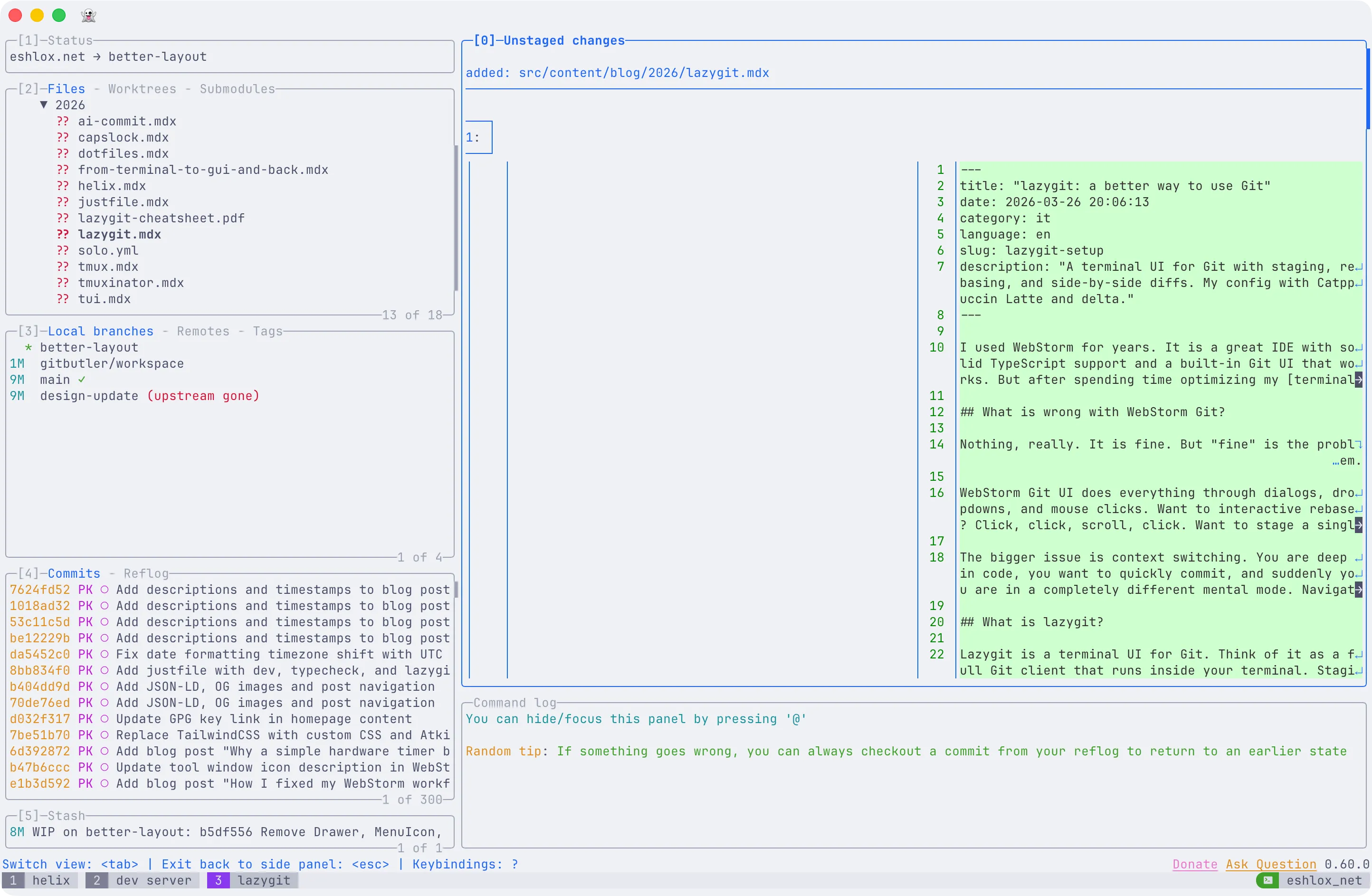Image resolution: width=1372 pixels, height=896 pixels.
Task: Click the Ask Question link
Action: [1270, 864]
